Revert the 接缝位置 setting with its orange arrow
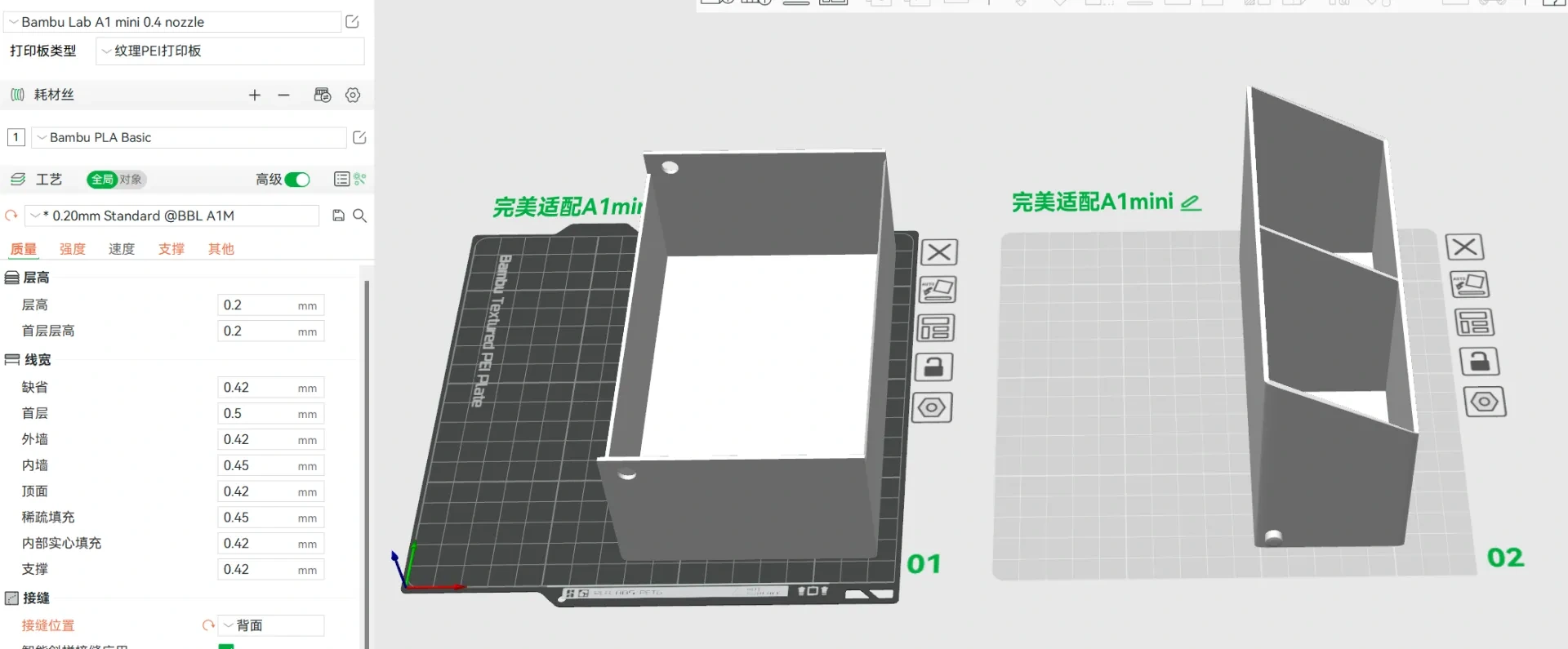This screenshot has width=1568, height=649. click(208, 625)
